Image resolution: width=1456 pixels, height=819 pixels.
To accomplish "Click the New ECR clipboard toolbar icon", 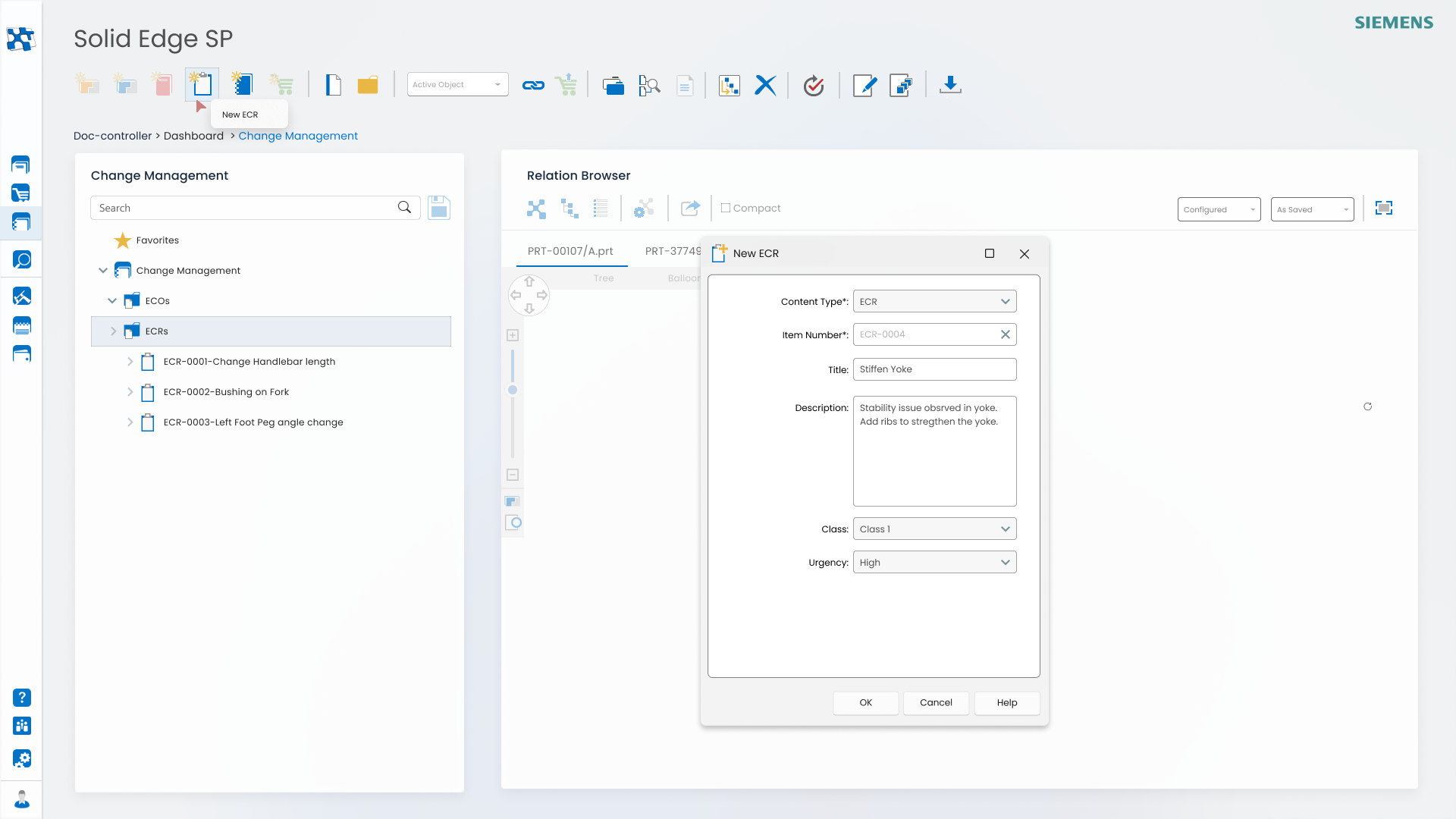I will pyautogui.click(x=202, y=84).
